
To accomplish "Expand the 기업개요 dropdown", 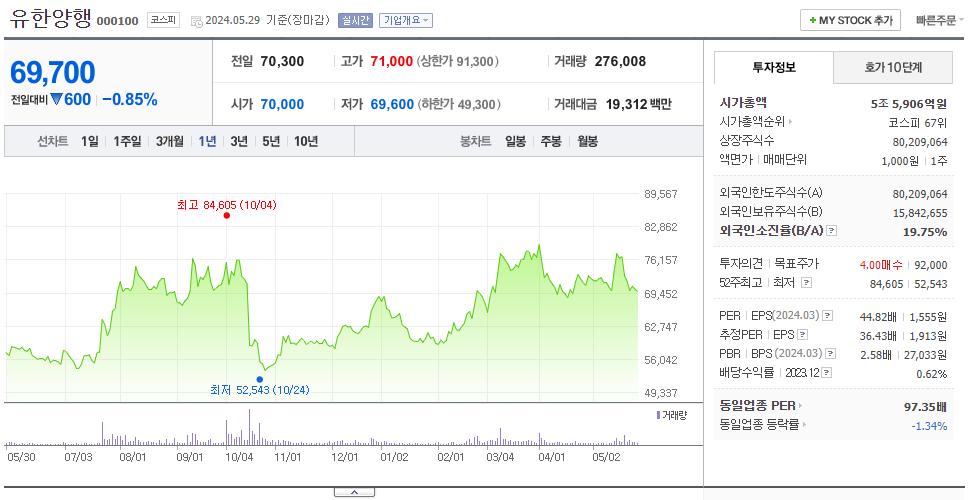I will coord(406,20).
